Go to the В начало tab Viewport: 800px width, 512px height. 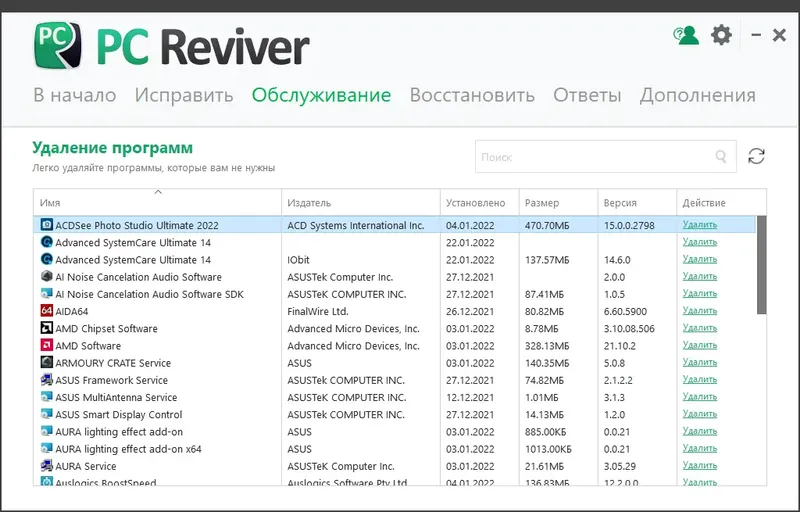[x=75, y=95]
